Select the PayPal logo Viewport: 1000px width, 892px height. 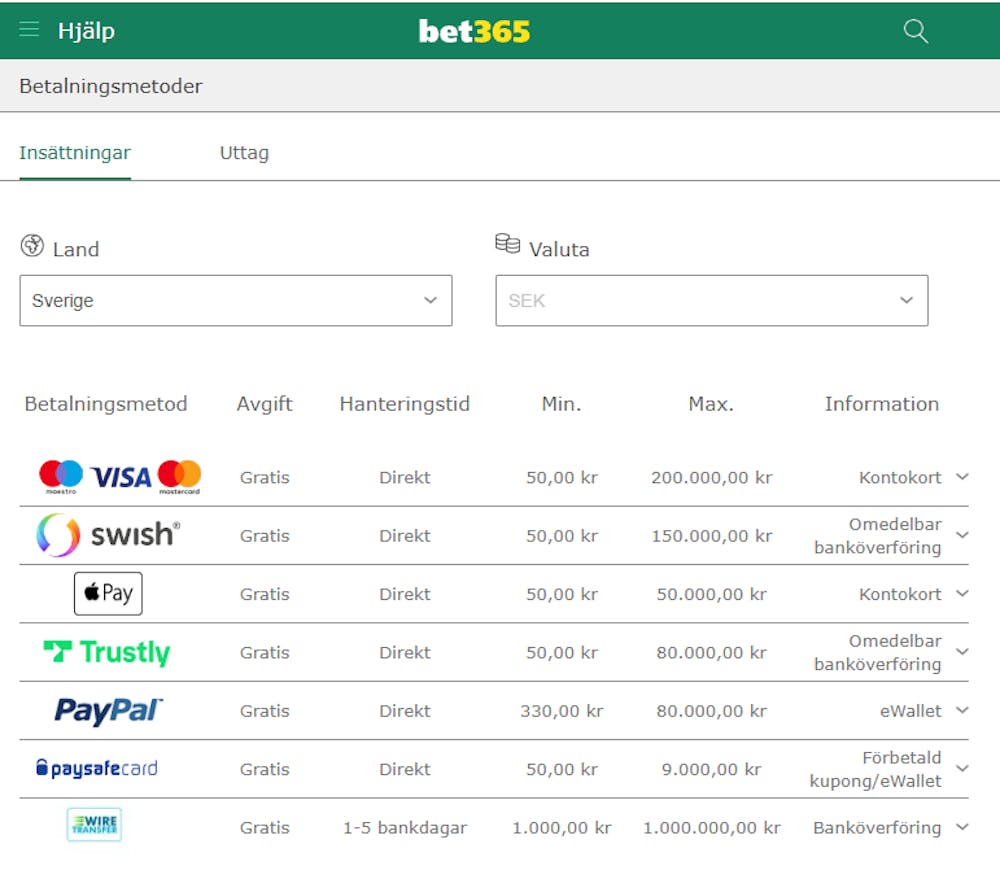pyautogui.click(x=108, y=710)
